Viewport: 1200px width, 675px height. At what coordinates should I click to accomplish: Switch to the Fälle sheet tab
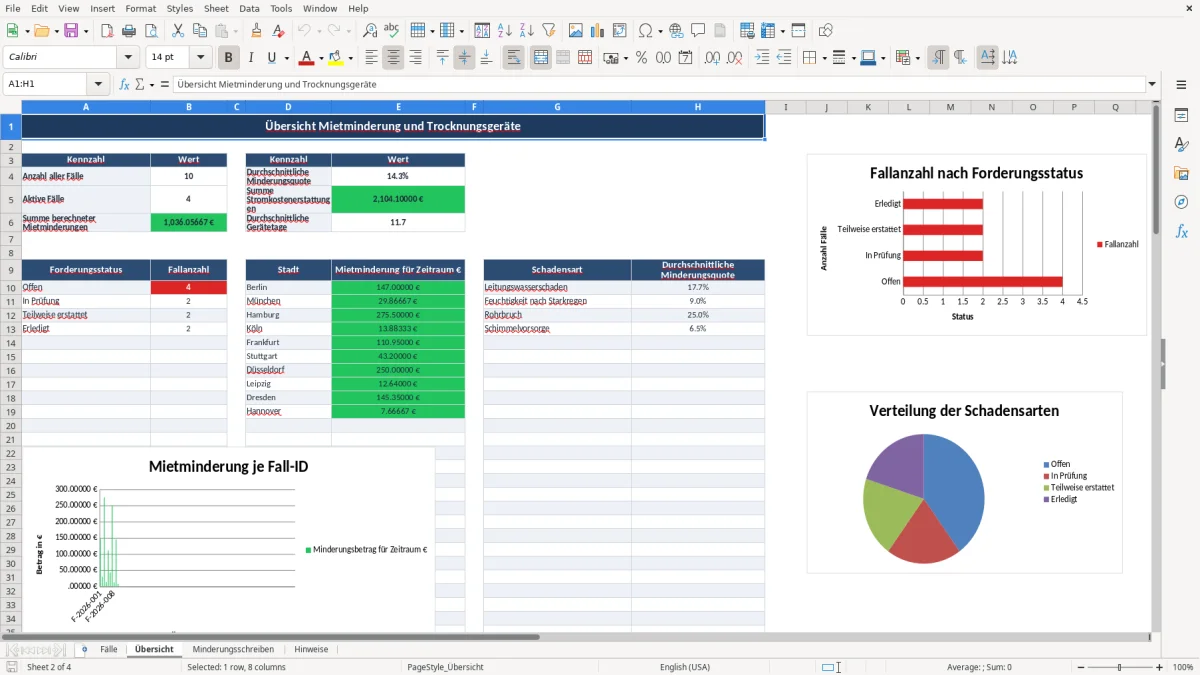click(x=108, y=649)
